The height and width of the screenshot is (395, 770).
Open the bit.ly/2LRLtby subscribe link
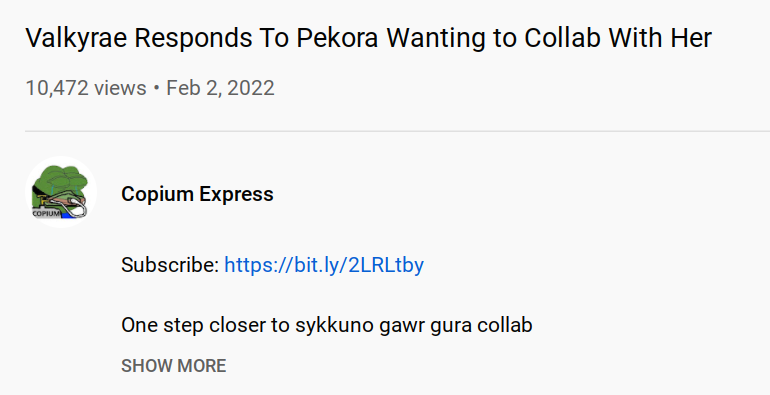pyautogui.click(x=324, y=265)
